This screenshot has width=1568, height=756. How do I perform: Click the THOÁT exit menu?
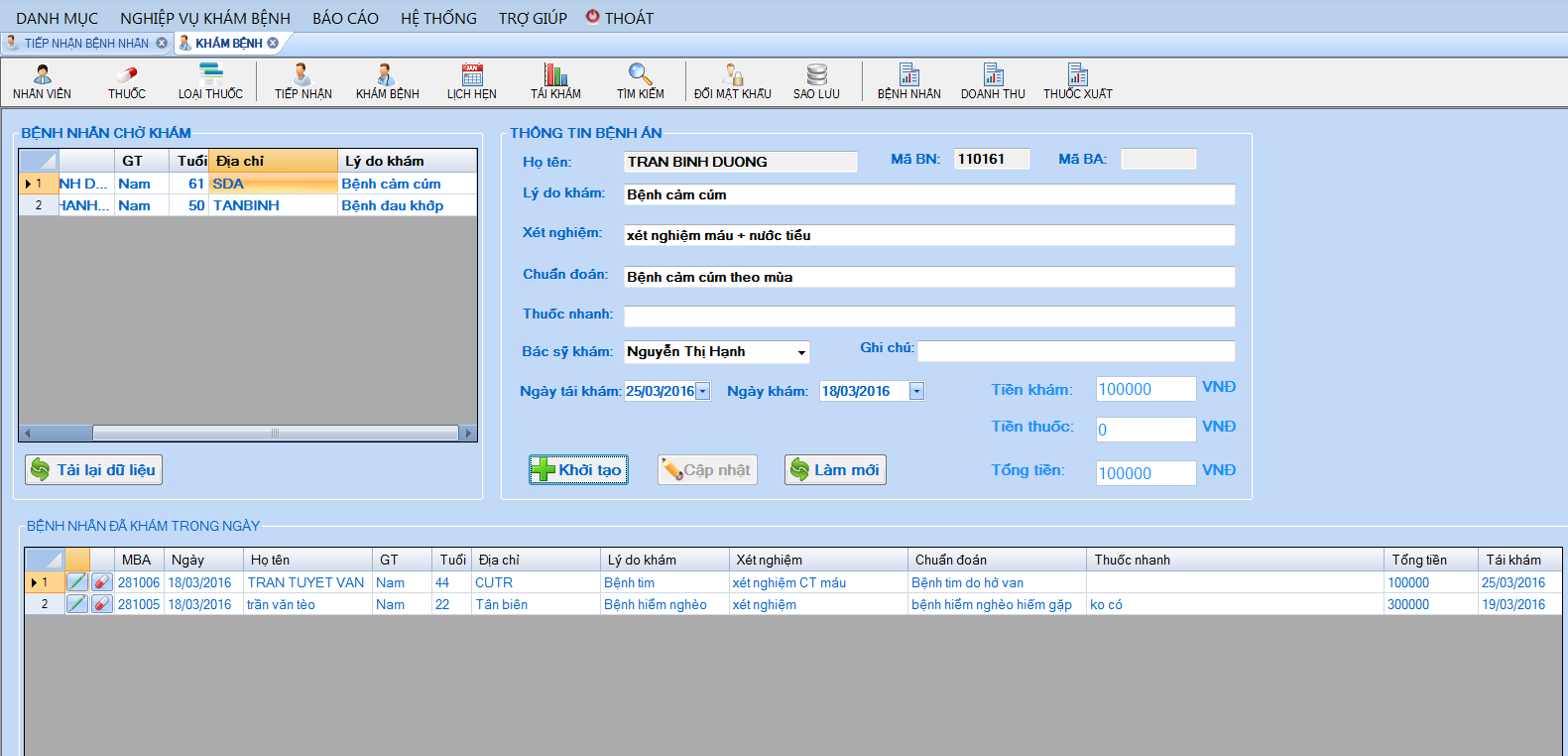(620, 18)
